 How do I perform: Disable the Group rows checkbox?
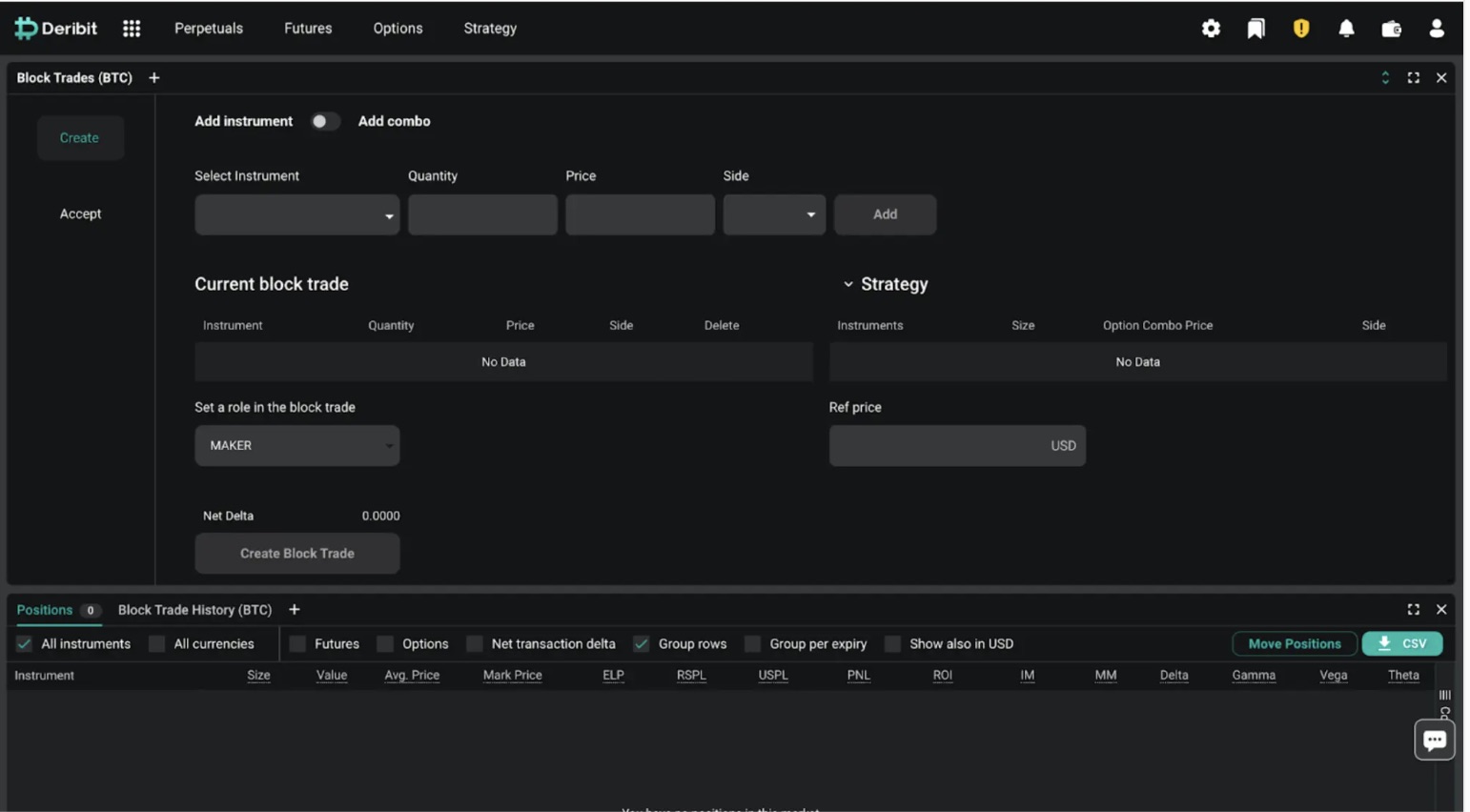click(641, 643)
